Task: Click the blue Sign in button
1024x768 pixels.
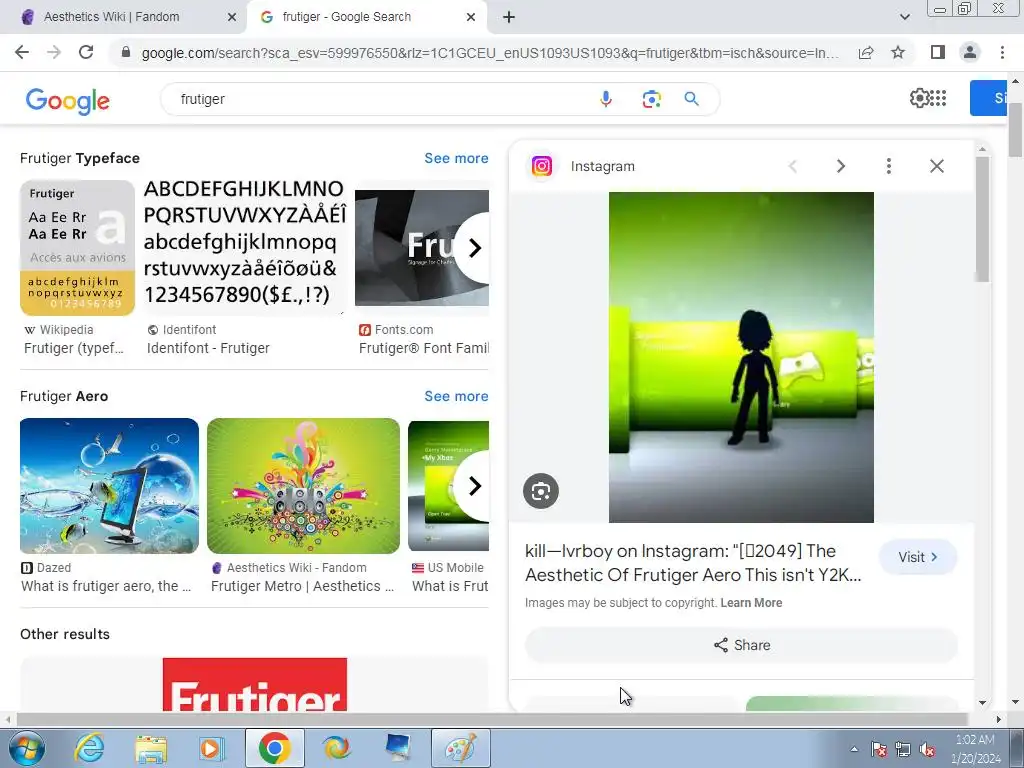Action: 989,98
